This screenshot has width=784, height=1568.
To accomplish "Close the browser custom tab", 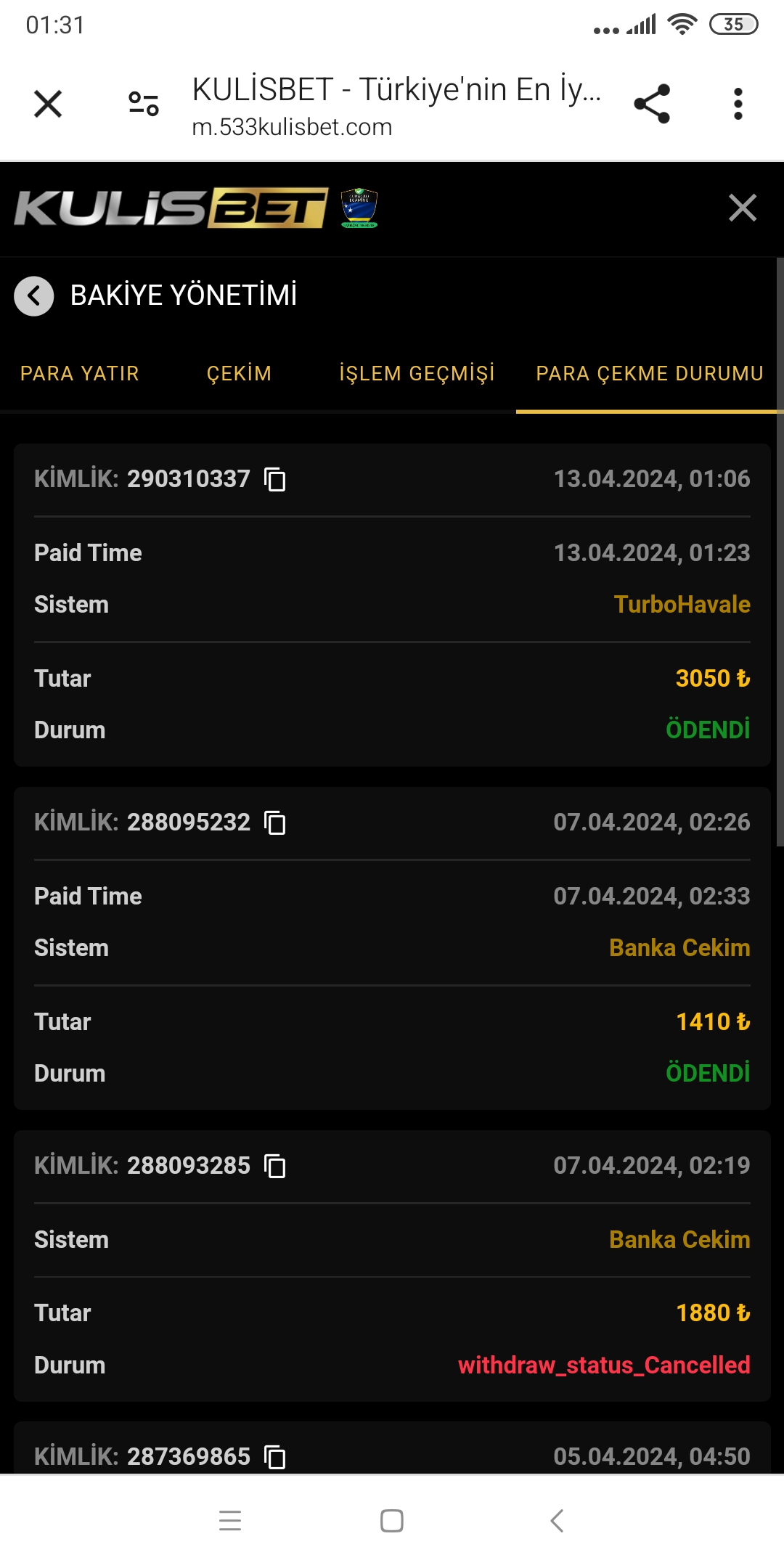I will pos(48,104).
